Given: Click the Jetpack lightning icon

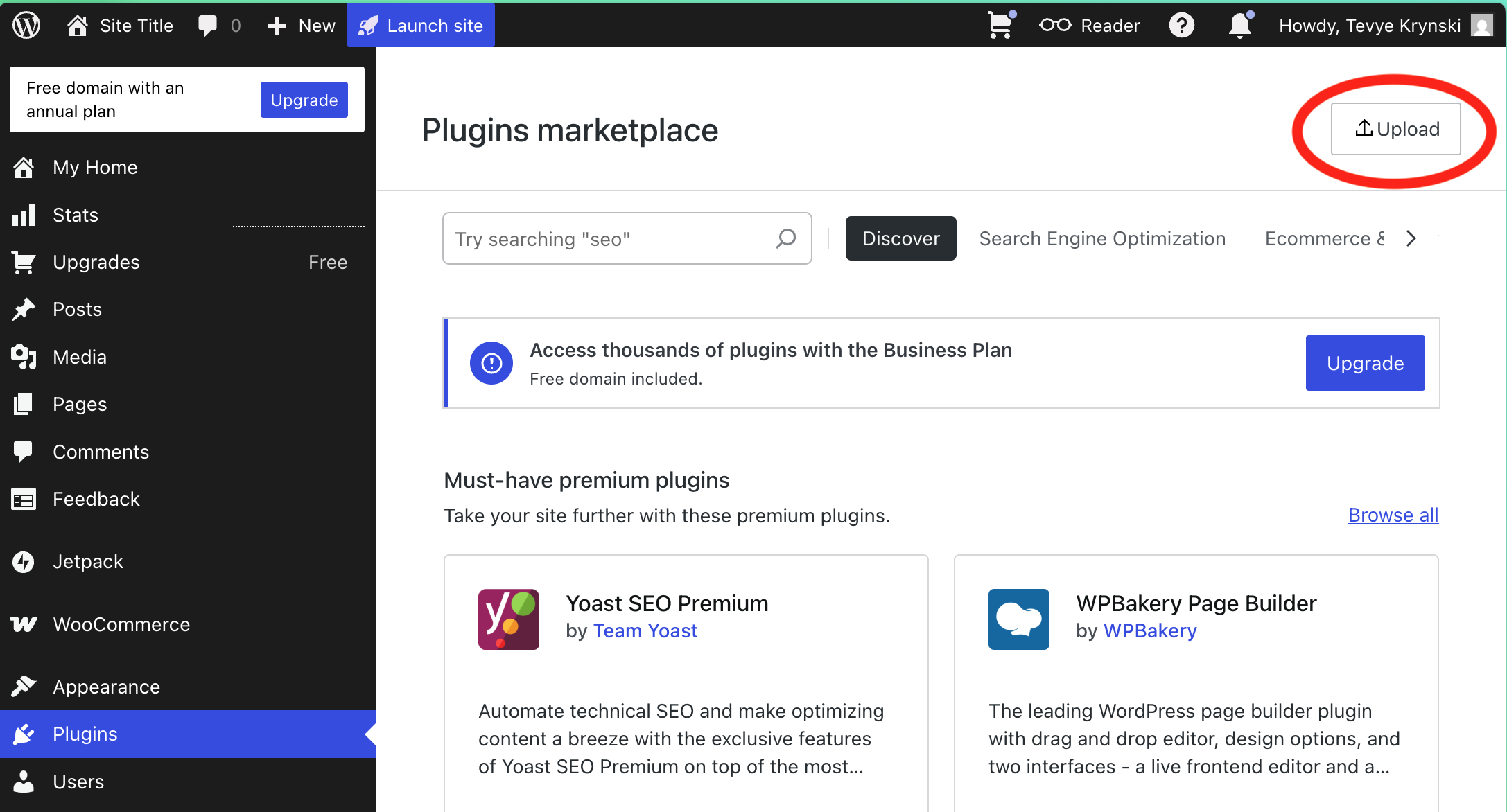Looking at the screenshot, I should (24, 562).
